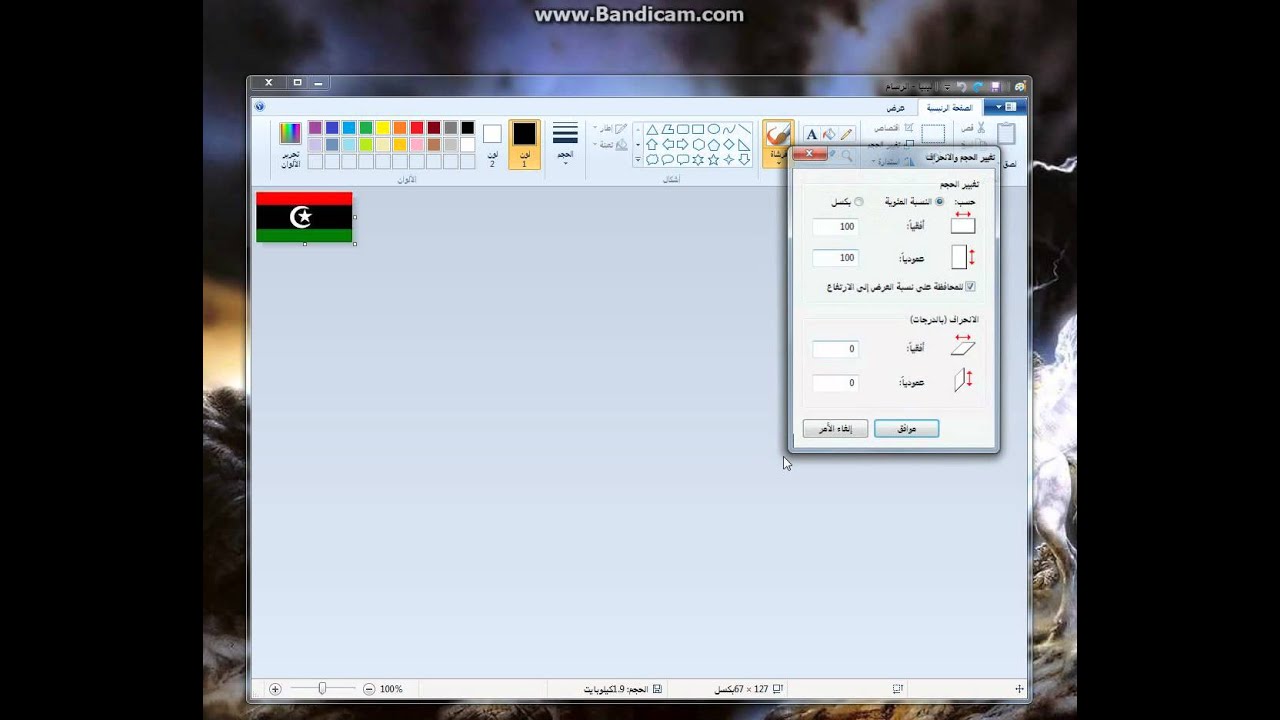This screenshot has width=1280, height=720.
Task: Choose the diagonal line shape
Action: (744, 130)
